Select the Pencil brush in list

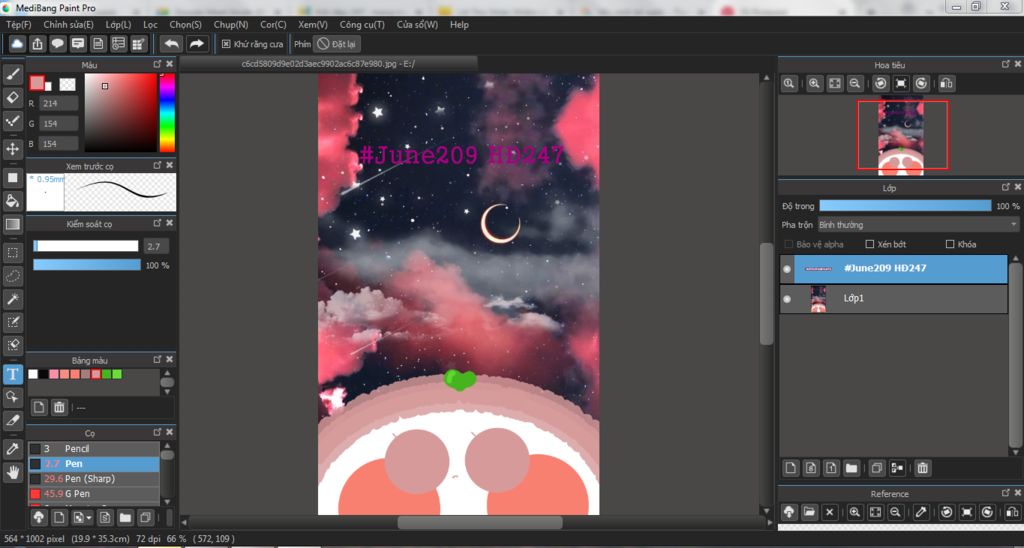tap(93, 449)
